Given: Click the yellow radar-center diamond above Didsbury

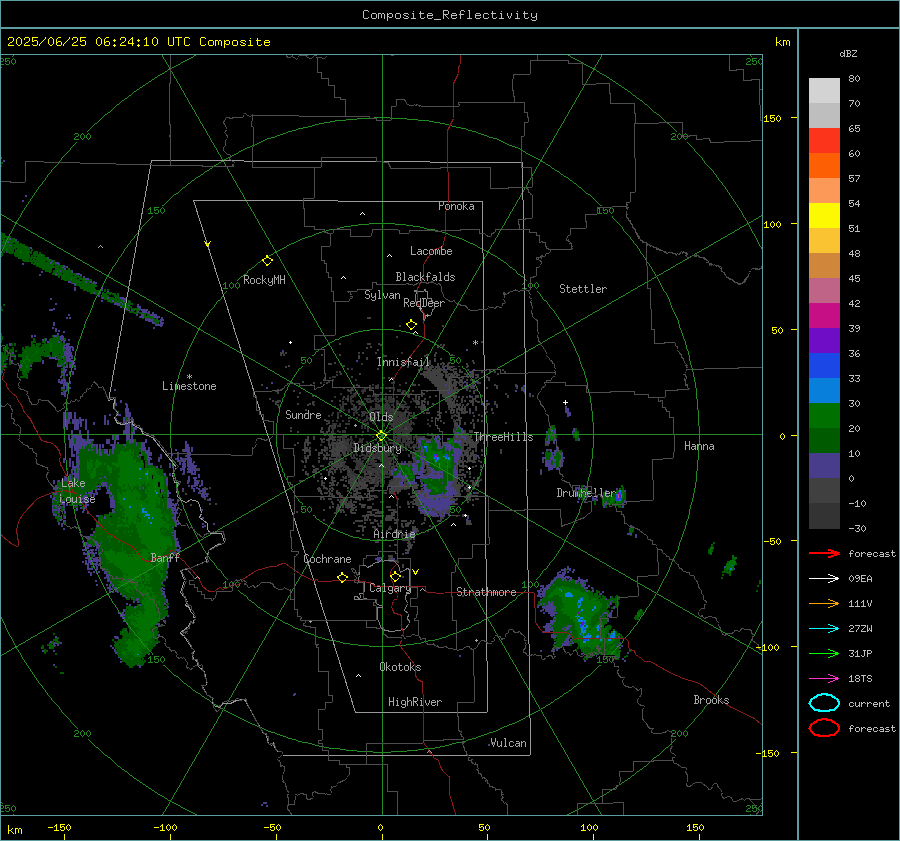Looking at the screenshot, I should click(x=381, y=436).
